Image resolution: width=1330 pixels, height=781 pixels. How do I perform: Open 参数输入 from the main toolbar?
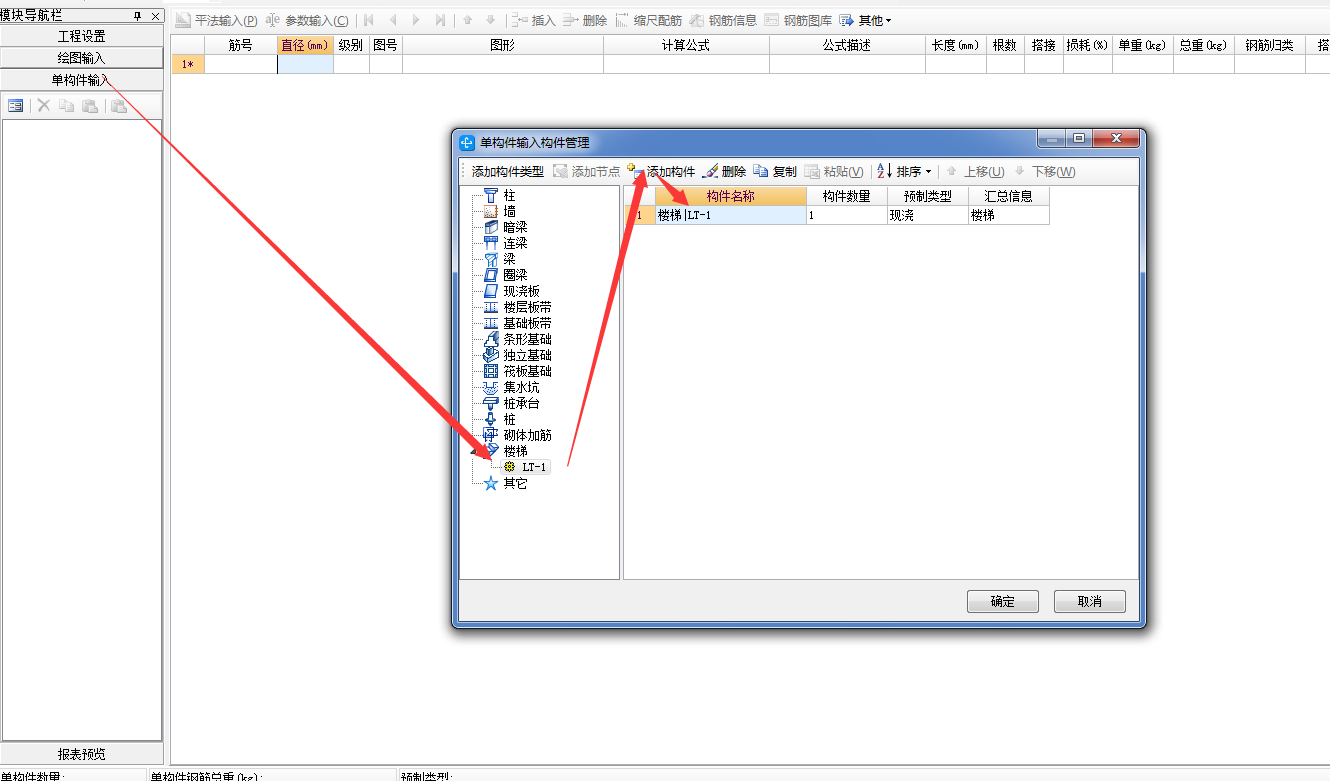pos(308,20)
